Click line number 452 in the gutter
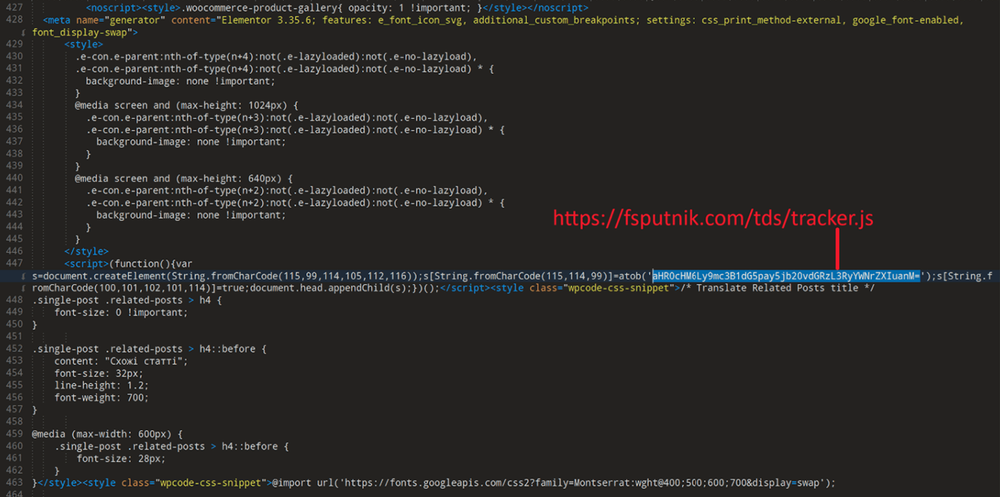The image size is (1000, 497). click(13, 349)
